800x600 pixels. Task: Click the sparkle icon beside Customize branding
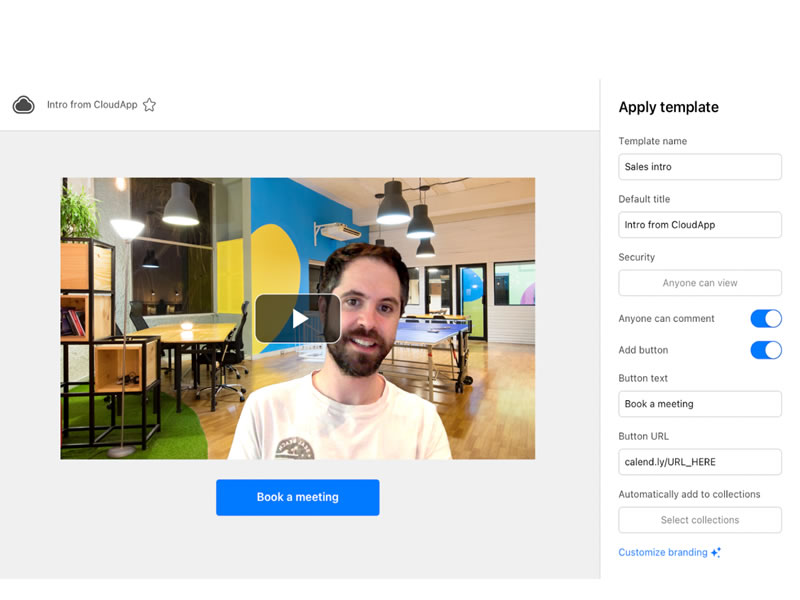[x=716, y=553]
